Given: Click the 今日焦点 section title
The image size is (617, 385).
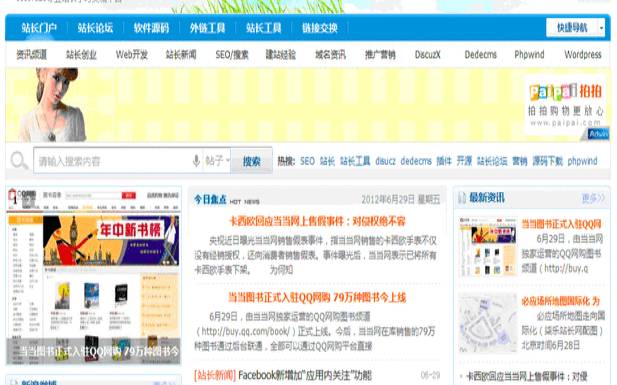Looking at the screenshot, I should click(x=210, y=199).
